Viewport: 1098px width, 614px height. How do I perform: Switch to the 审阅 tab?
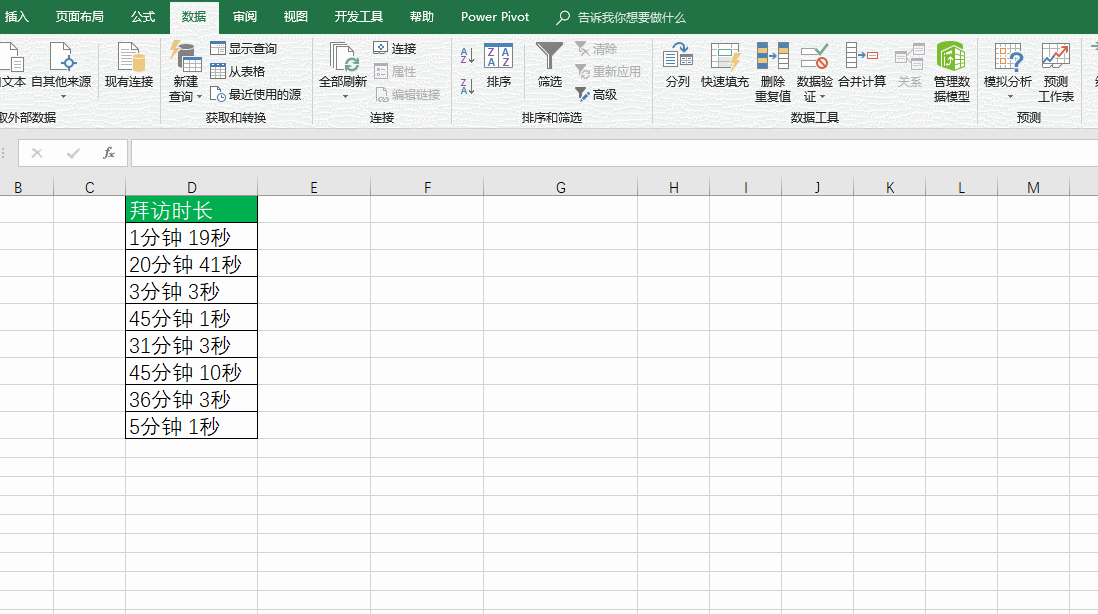pyautogui.click(x=245, y=17)
